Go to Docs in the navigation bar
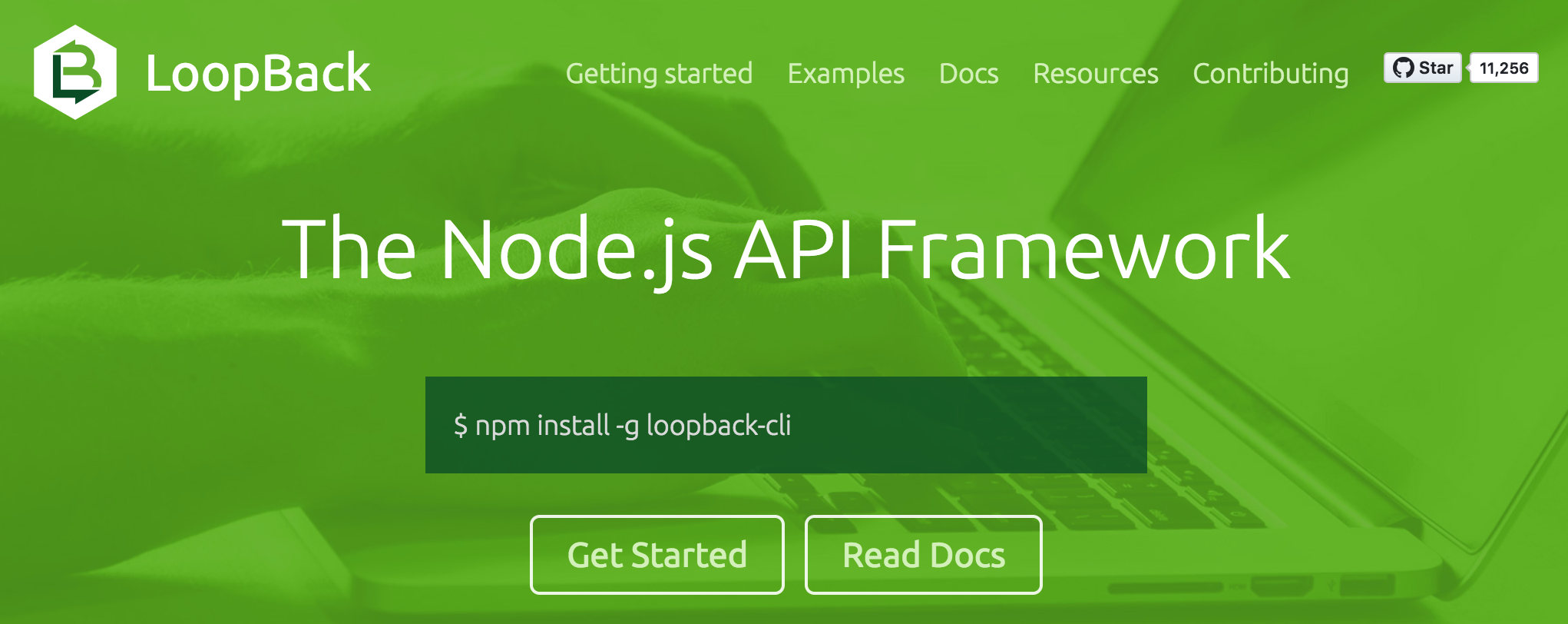1568x624 pixels. pos(968,74)
